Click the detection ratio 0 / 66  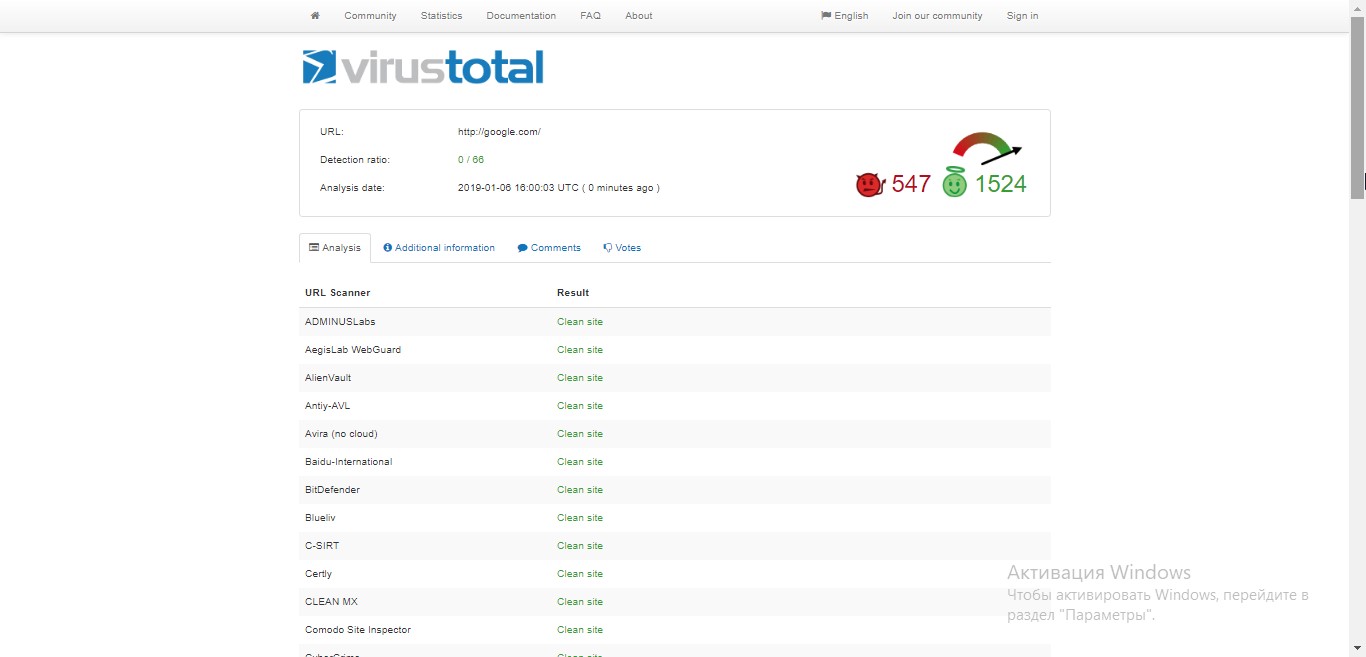(x=471, y=160)
